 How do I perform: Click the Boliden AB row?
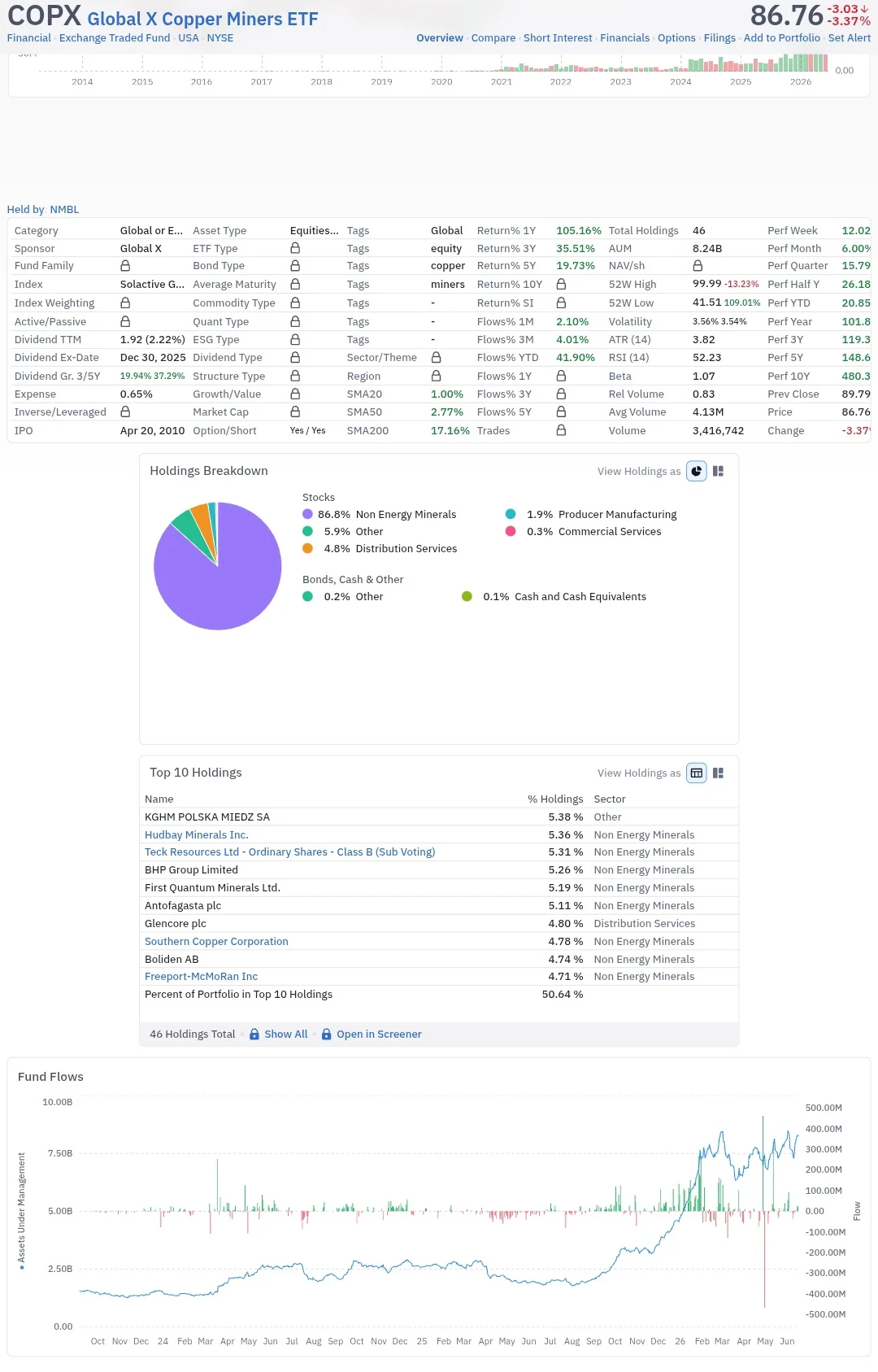tap(439, 960)
